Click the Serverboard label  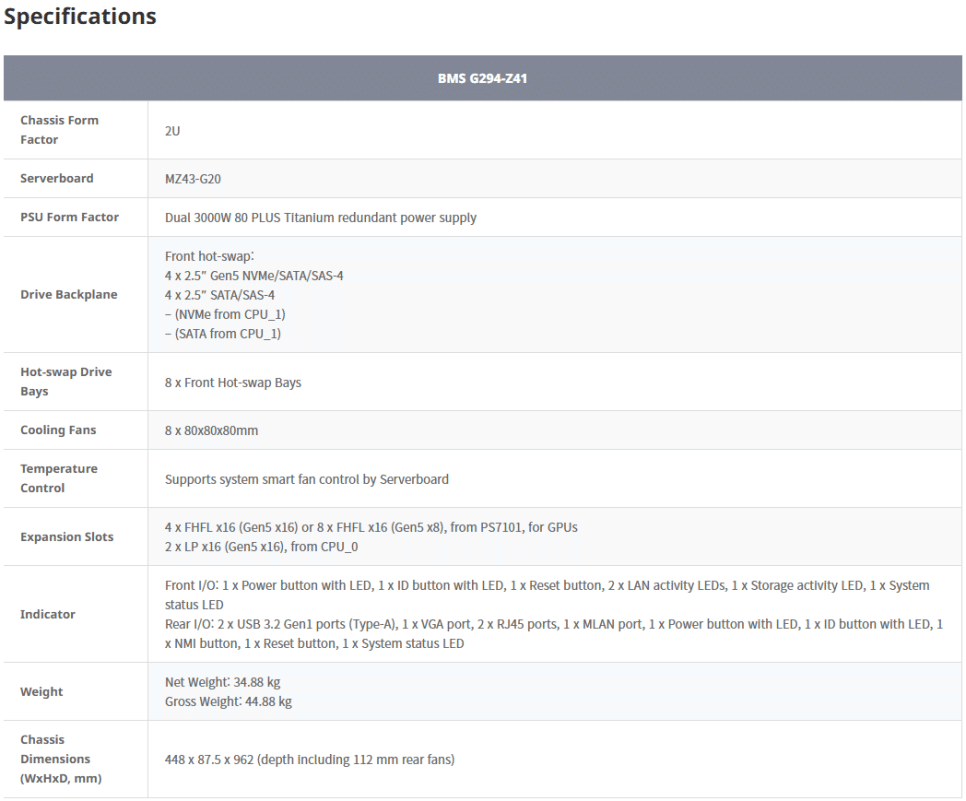tap(57, 178)
